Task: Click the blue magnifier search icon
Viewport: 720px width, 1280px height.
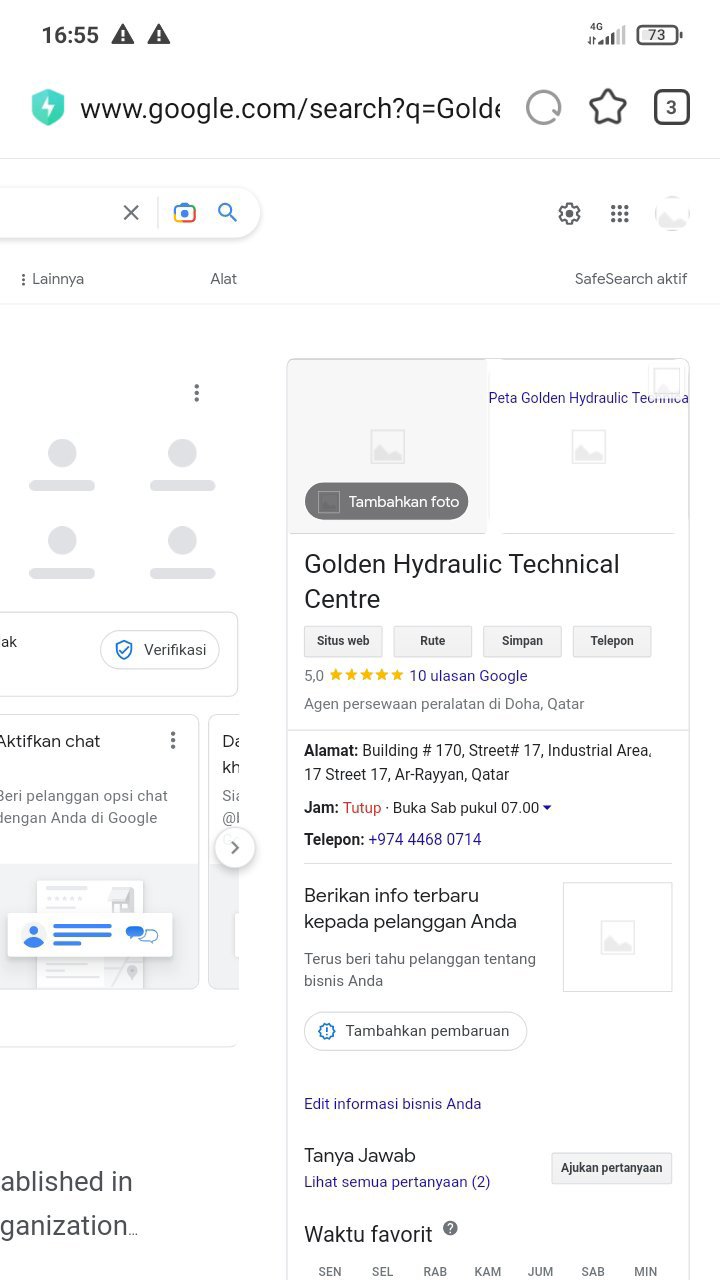Action: (x=228, y=212)
